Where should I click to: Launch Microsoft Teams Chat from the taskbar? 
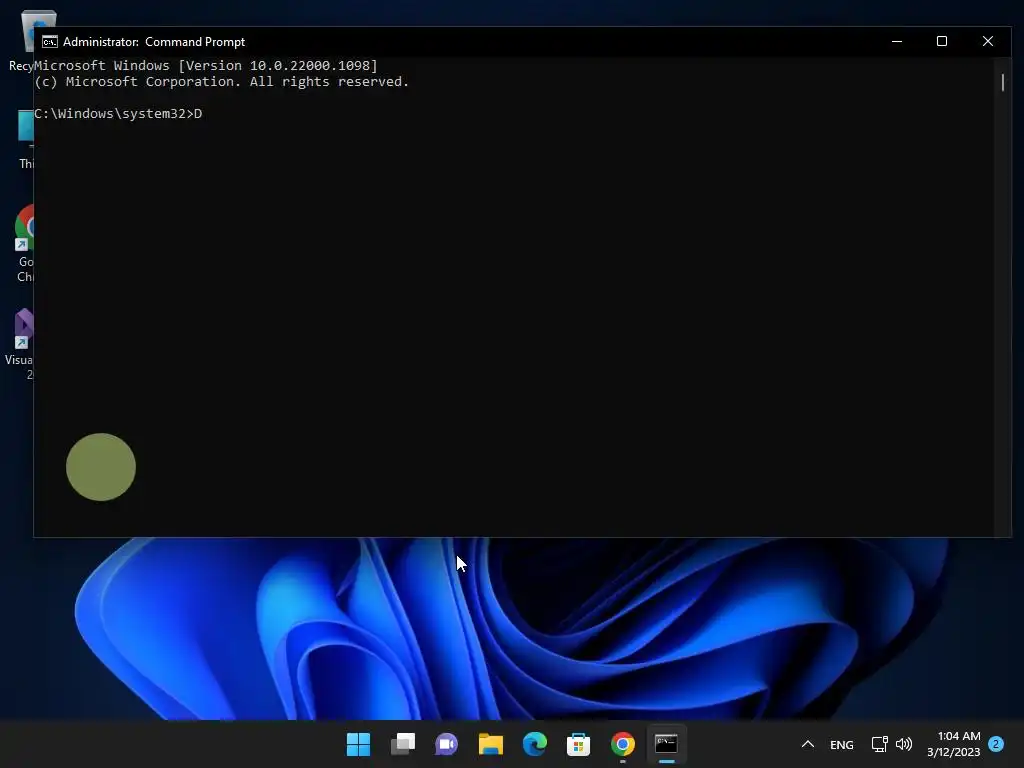tap(447, 744)
